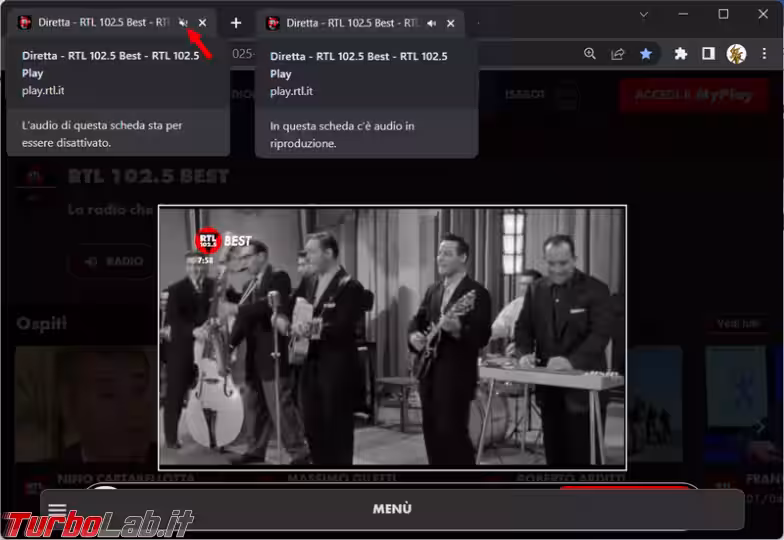Viewport: 784px width, 540px height.
Task: Open the hamburger icon in the MENÙ bar
Action: (57, 509)
